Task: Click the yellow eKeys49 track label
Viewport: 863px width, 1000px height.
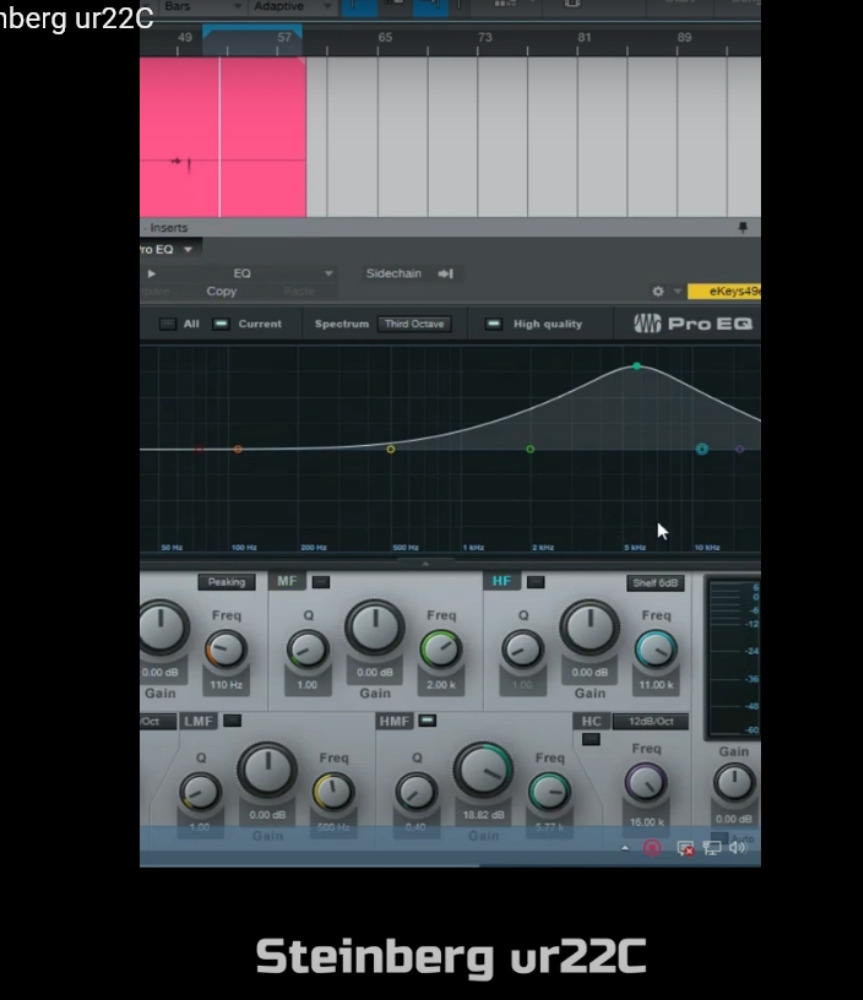Action: tap(725, 291)
